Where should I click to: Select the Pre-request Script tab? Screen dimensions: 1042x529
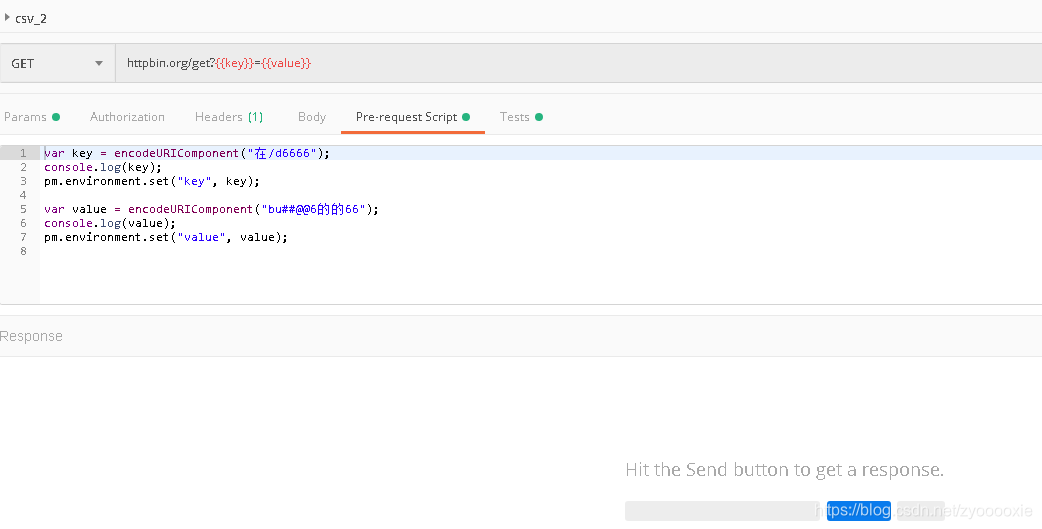[x=413, y=117]
